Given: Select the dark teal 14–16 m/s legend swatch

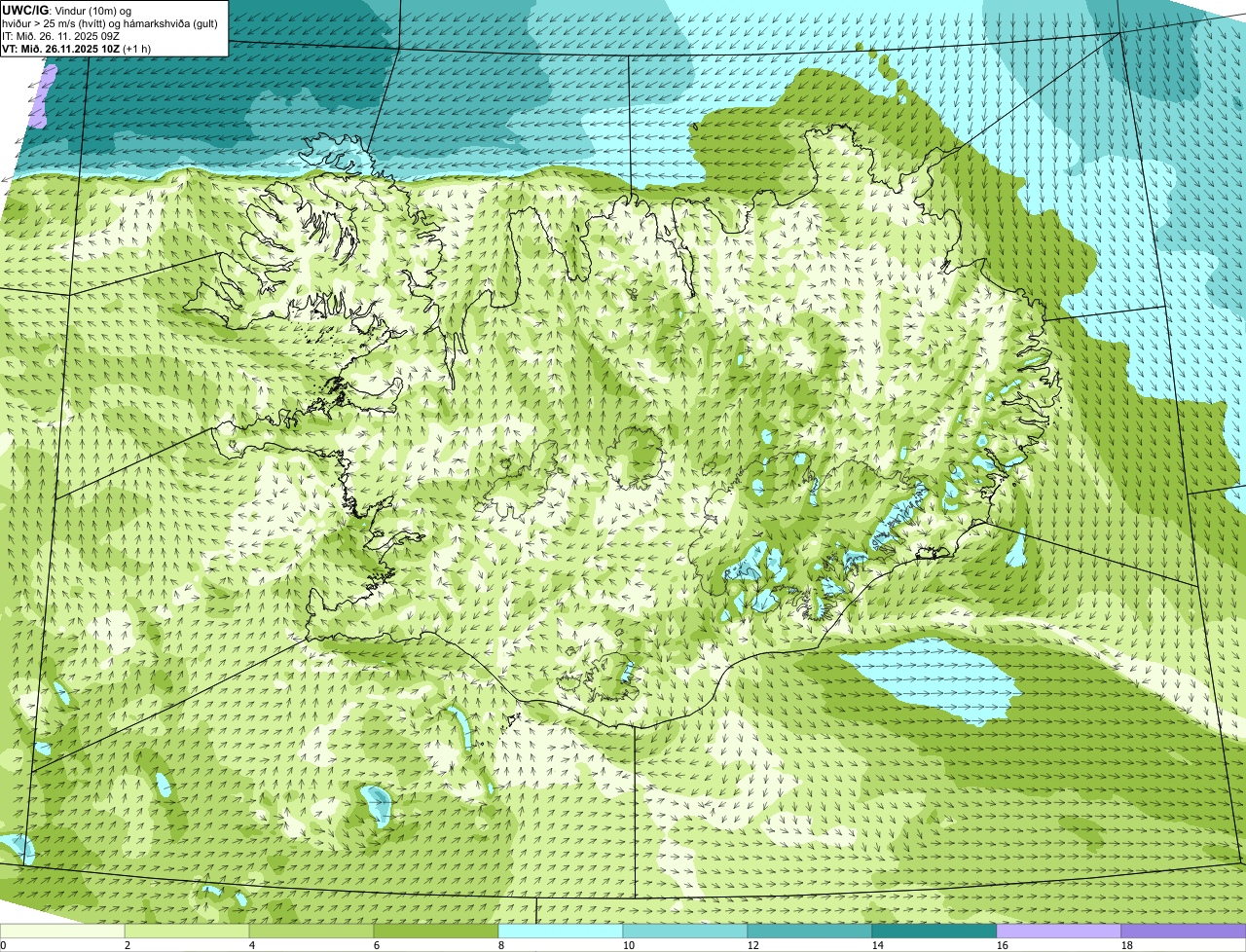Looking at the screenshot, I should pyautogui.click(x=934, y=932).
